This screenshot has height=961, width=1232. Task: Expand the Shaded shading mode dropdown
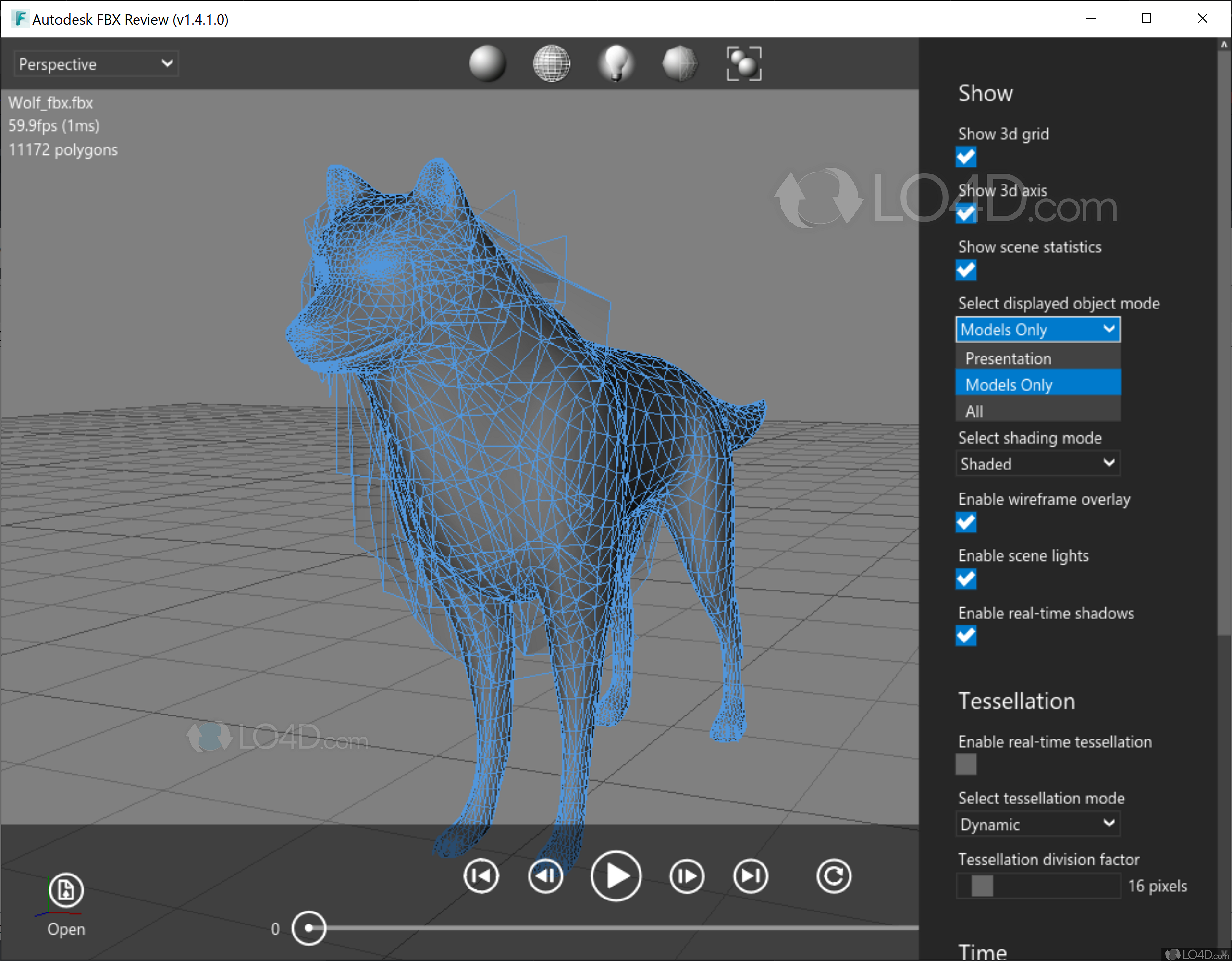pos(1037,464)
